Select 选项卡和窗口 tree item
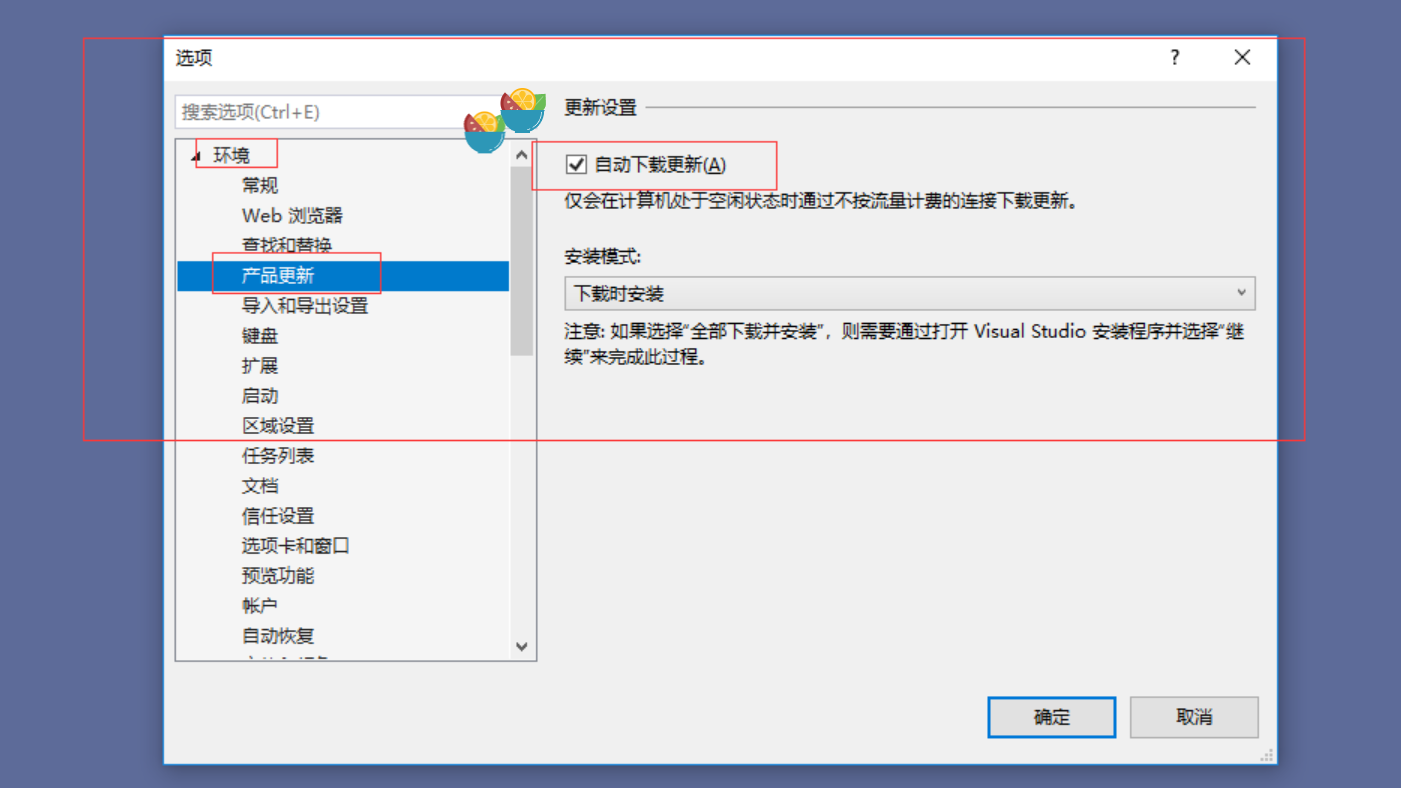This screenshot has height=788, width=1401. click(295, 546)
